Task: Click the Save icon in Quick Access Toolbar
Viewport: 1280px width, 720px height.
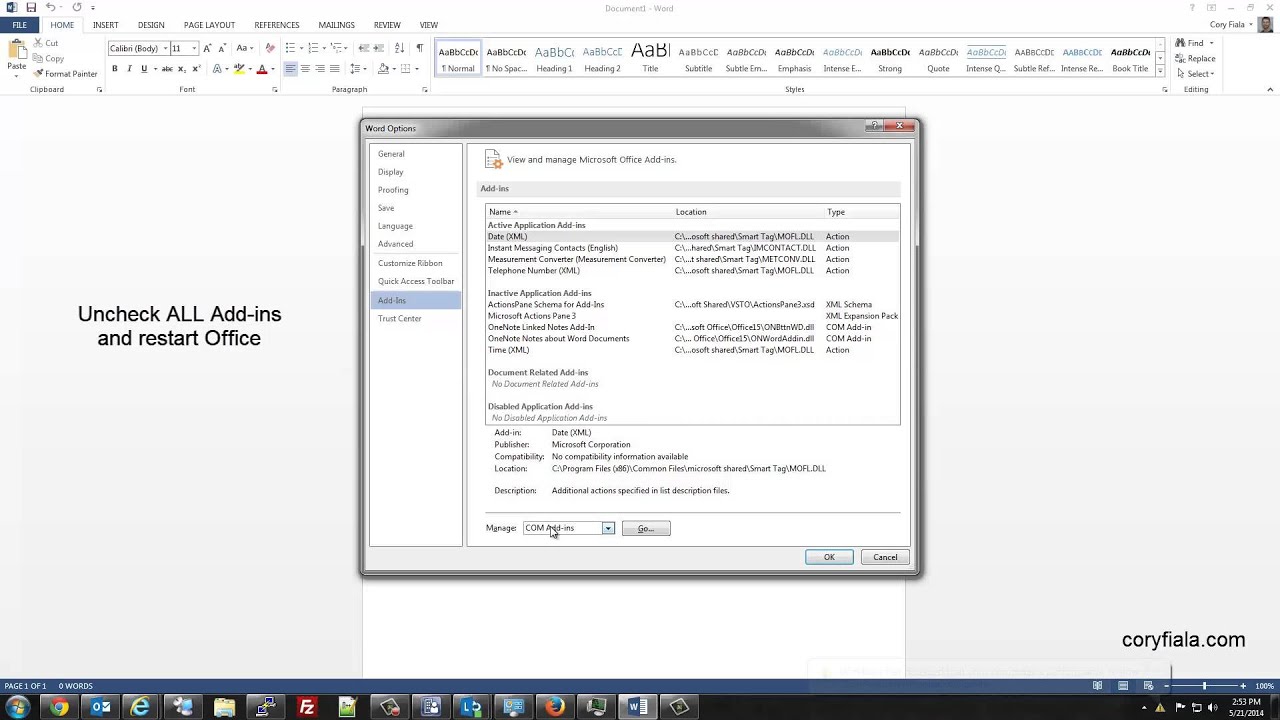Action: coord(31,8)
